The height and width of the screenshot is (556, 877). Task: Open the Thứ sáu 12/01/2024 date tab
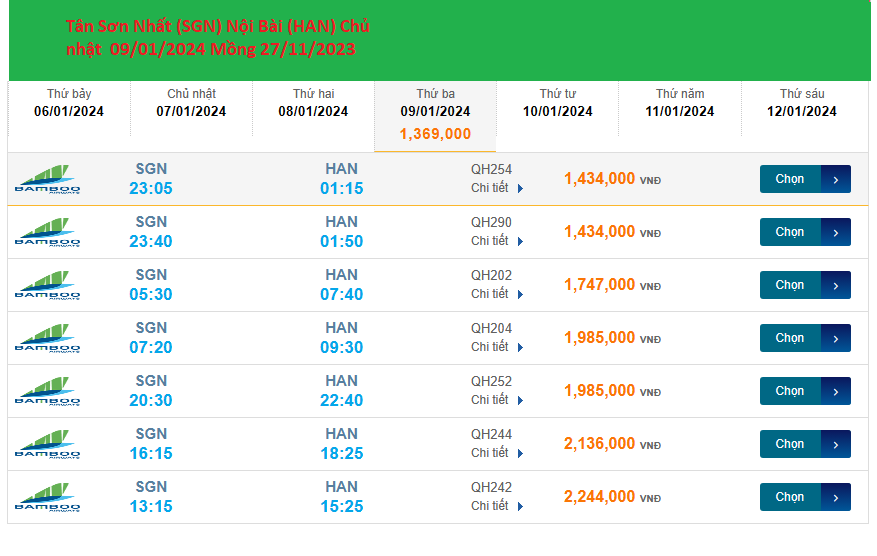pyautogui.click(x=802, y=103)
